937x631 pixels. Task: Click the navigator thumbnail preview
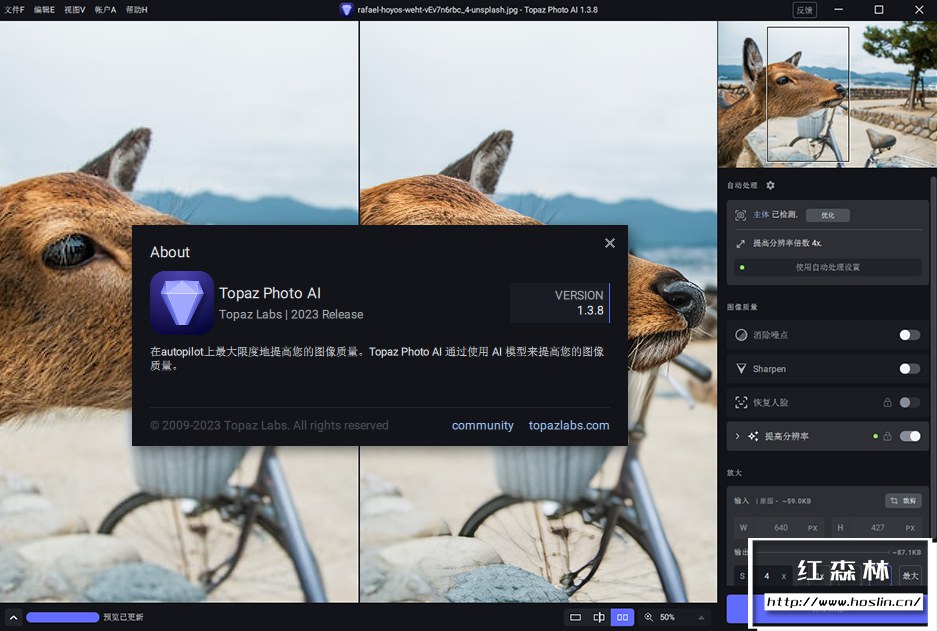click(827, 94)
